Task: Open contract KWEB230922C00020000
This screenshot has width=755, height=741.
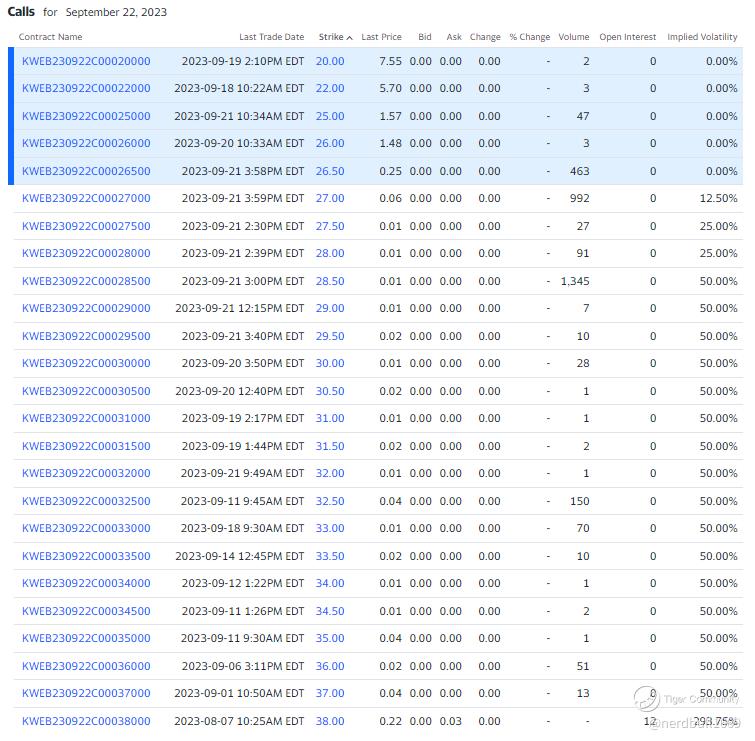Action: (86, 61)
